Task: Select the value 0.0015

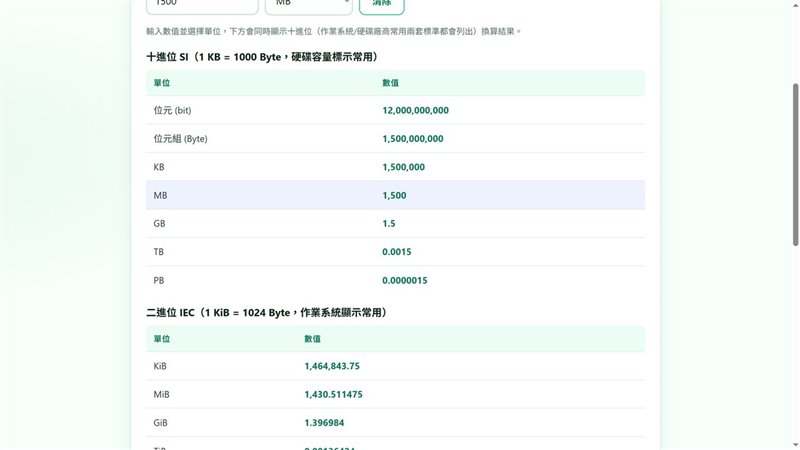Action: (396, 252)
